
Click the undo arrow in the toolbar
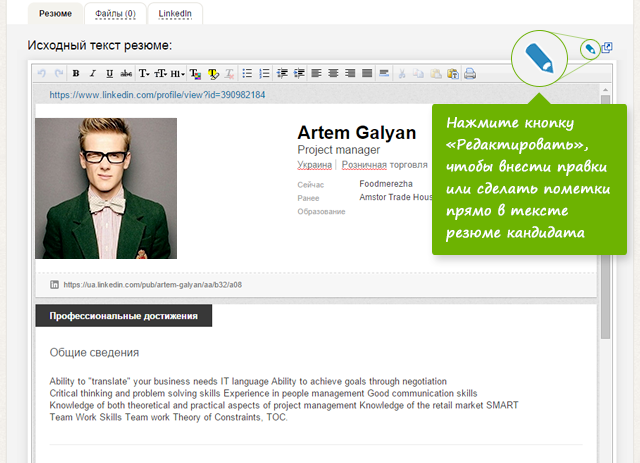41,73
